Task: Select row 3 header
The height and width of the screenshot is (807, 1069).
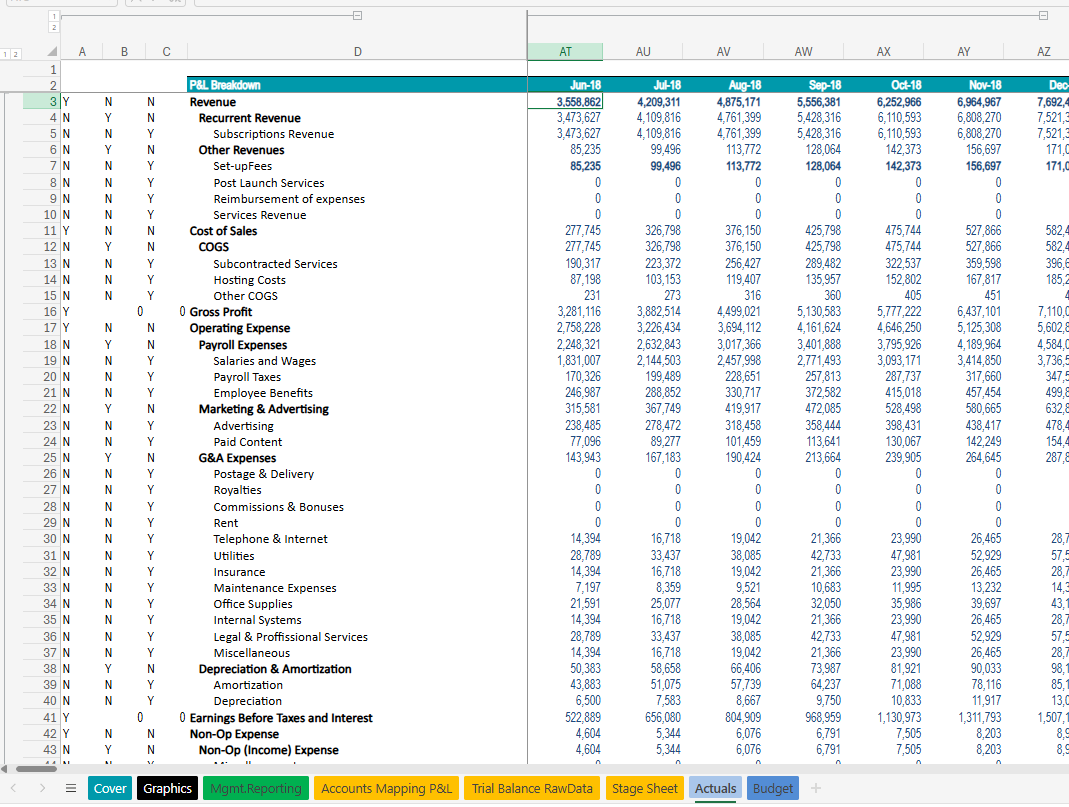Action: pyautogui.click(x=42, y=102)
